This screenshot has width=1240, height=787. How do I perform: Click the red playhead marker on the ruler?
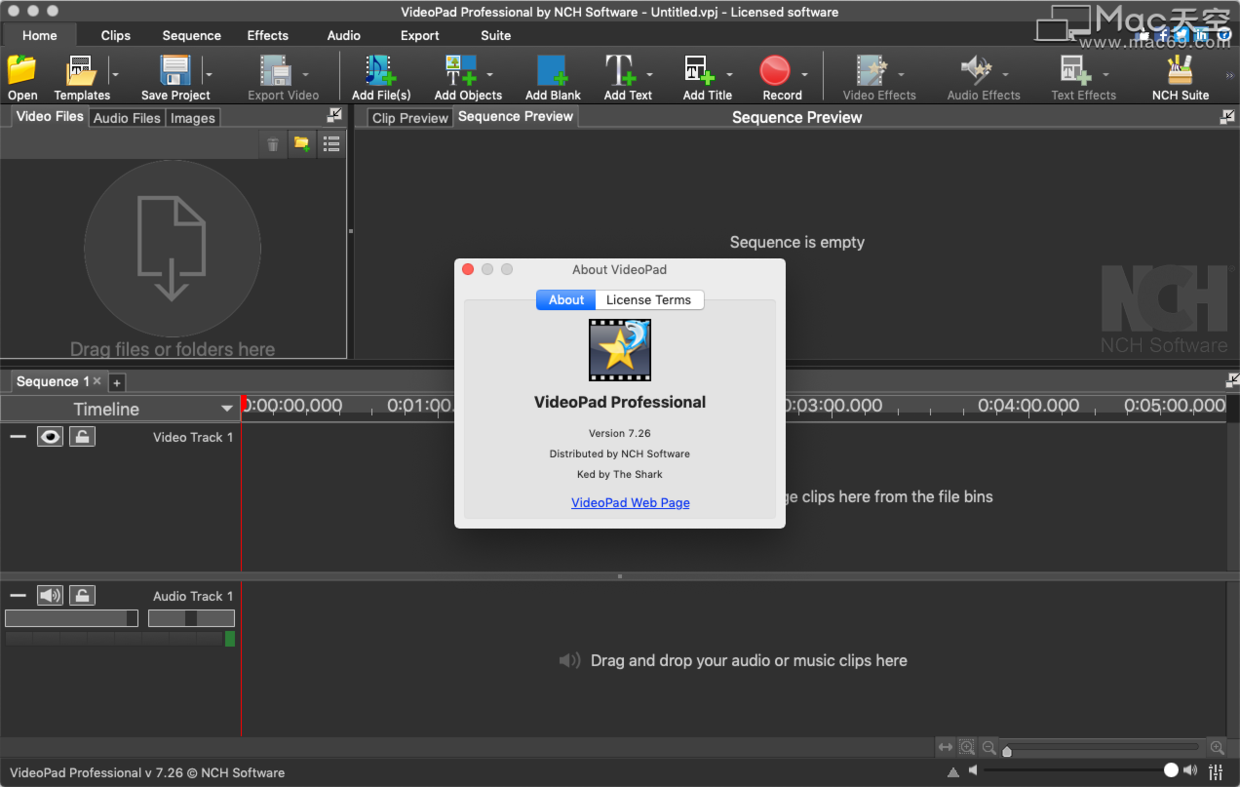(243, 403)
